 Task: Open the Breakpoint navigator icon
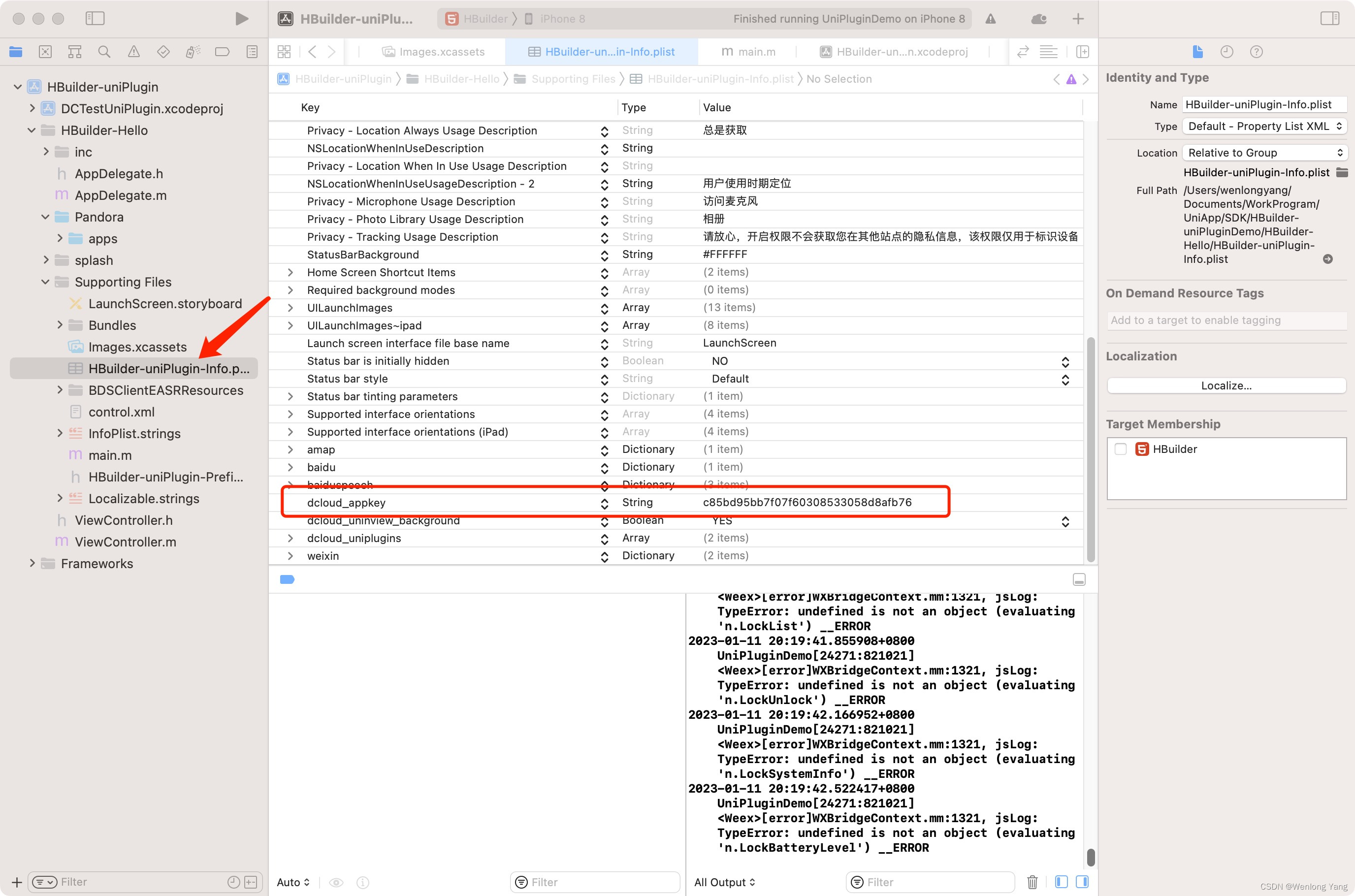point(222,52)
